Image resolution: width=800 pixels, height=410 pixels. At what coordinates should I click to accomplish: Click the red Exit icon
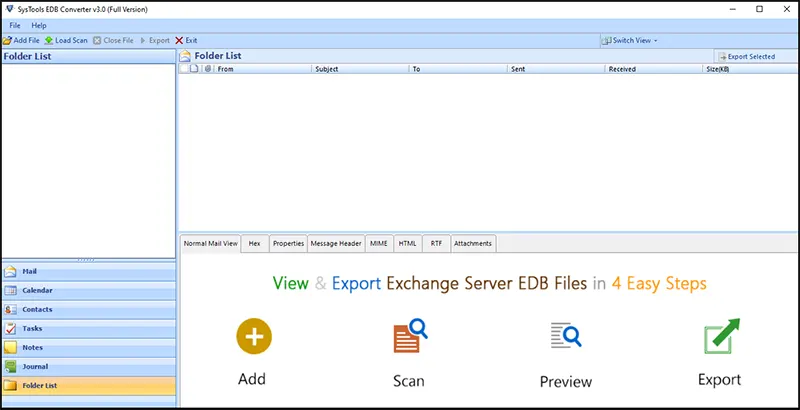click(179, 40)
